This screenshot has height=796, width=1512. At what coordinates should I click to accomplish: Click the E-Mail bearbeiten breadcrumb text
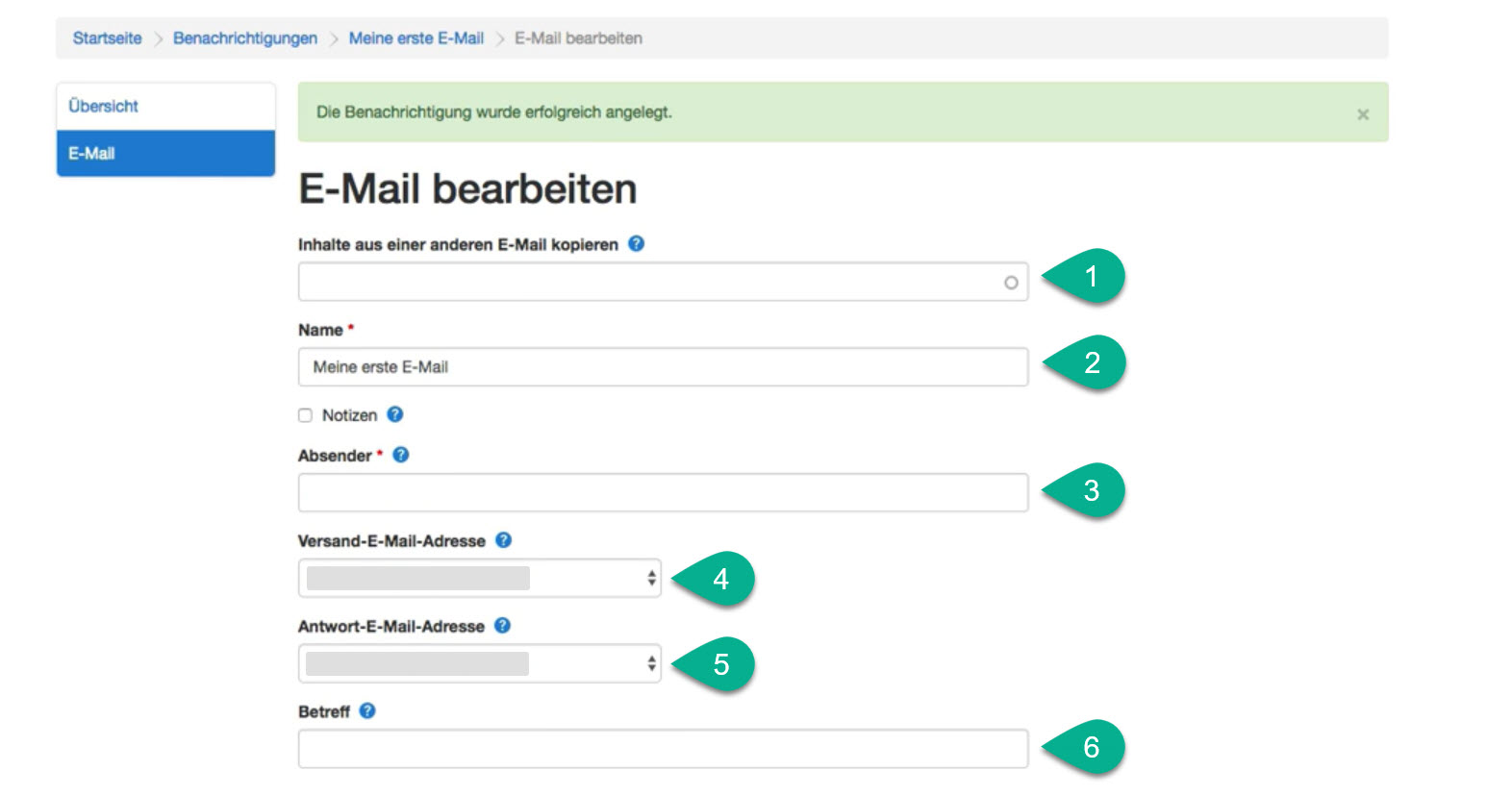(578, 38)
